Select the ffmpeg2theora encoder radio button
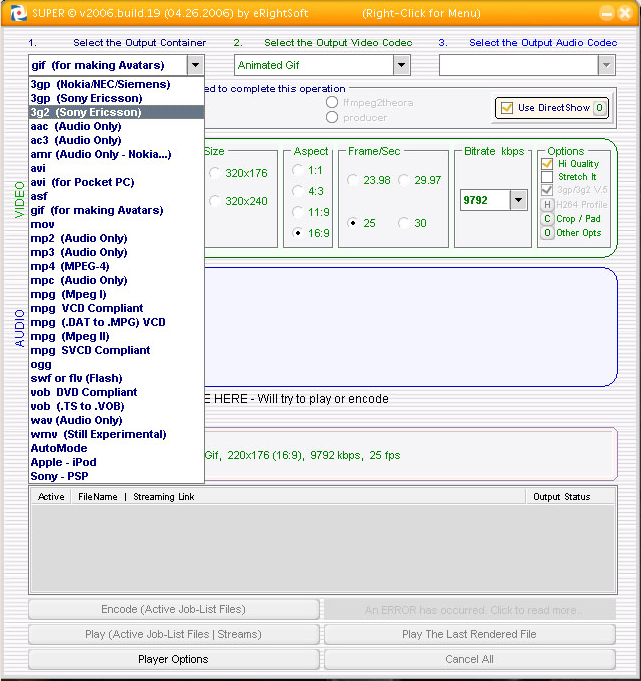The height and width of the screenshot is (681, 641). tap(332, 102)
